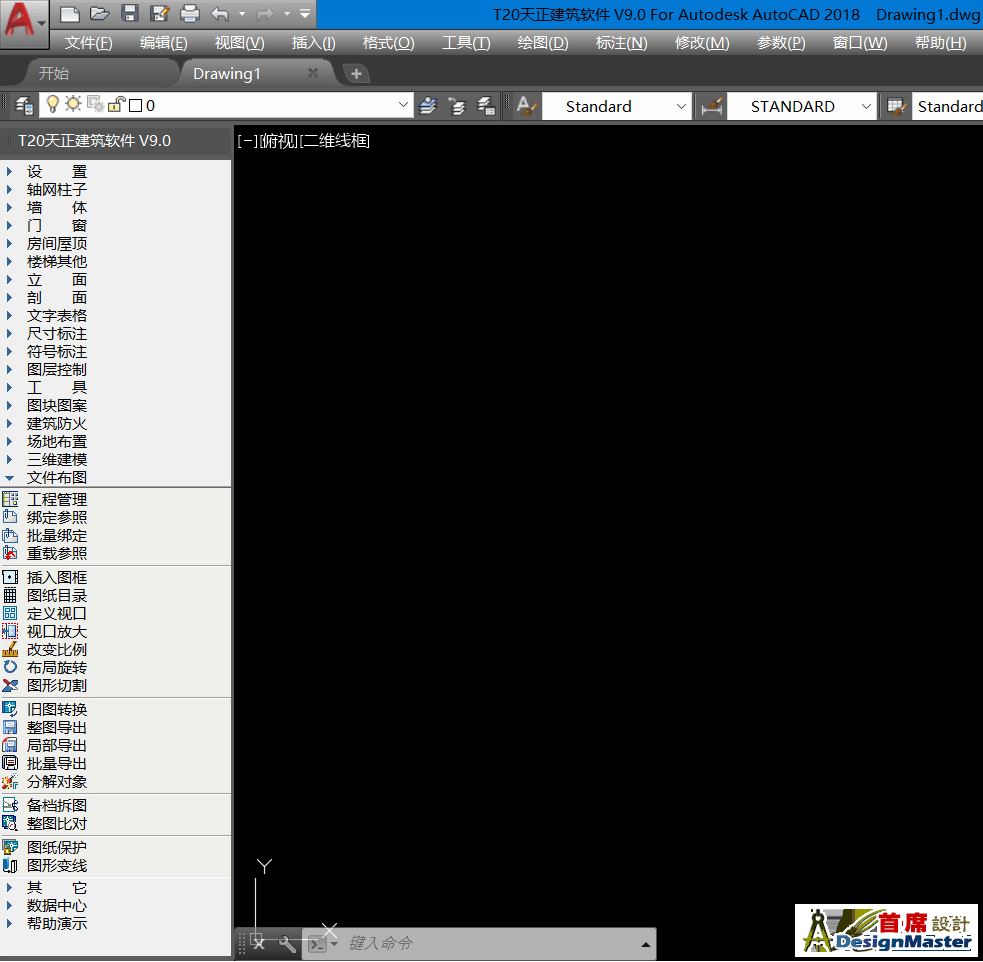Click the command line customize wrench icon

click(288, 943)
